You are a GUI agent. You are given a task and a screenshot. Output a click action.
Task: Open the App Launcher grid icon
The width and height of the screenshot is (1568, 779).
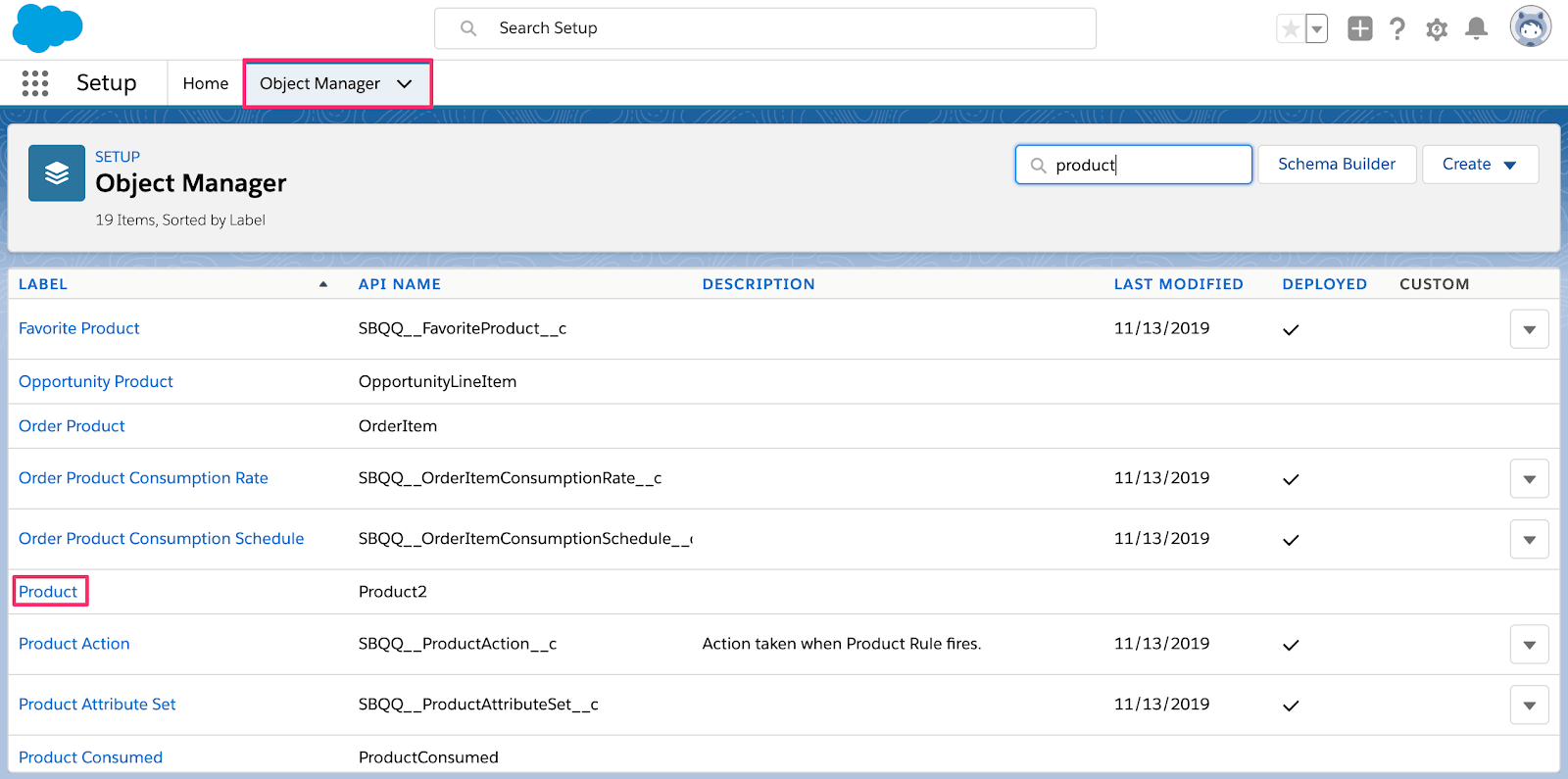35,83
